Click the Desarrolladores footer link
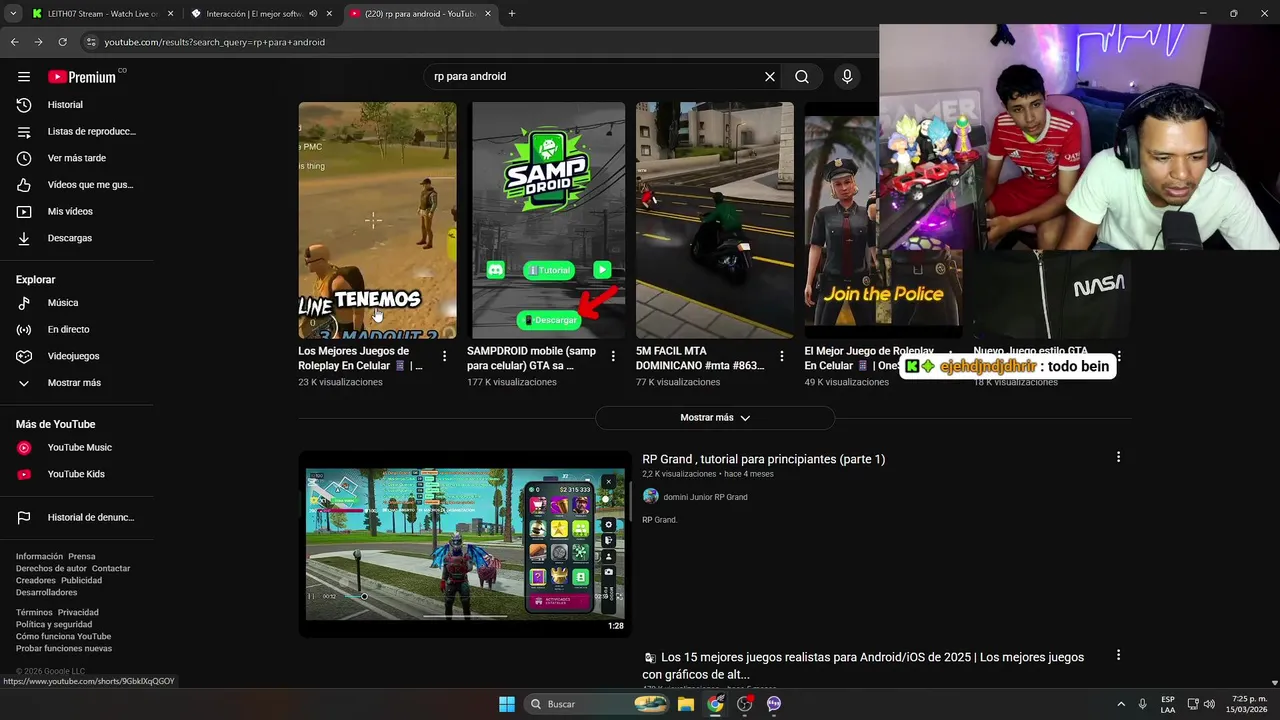Screen dimensions: 1280x720 click(x=46, y=592)
